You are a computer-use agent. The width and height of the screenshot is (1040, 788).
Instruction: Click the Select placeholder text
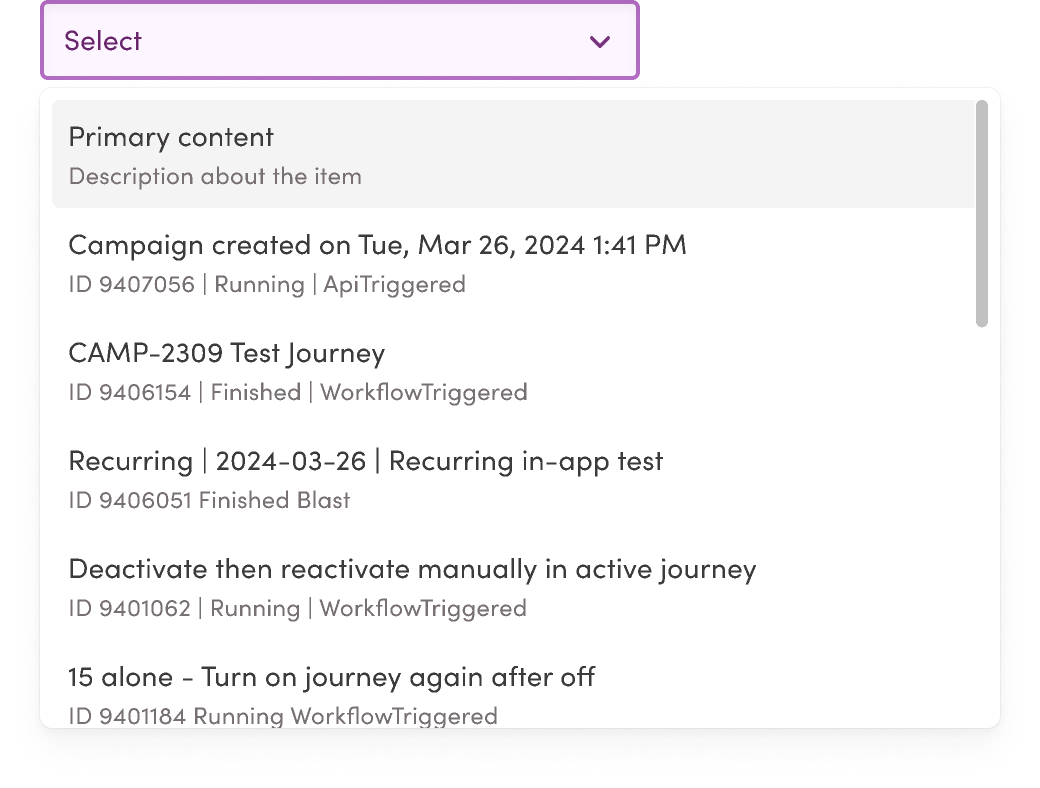[x=103, y=41]
